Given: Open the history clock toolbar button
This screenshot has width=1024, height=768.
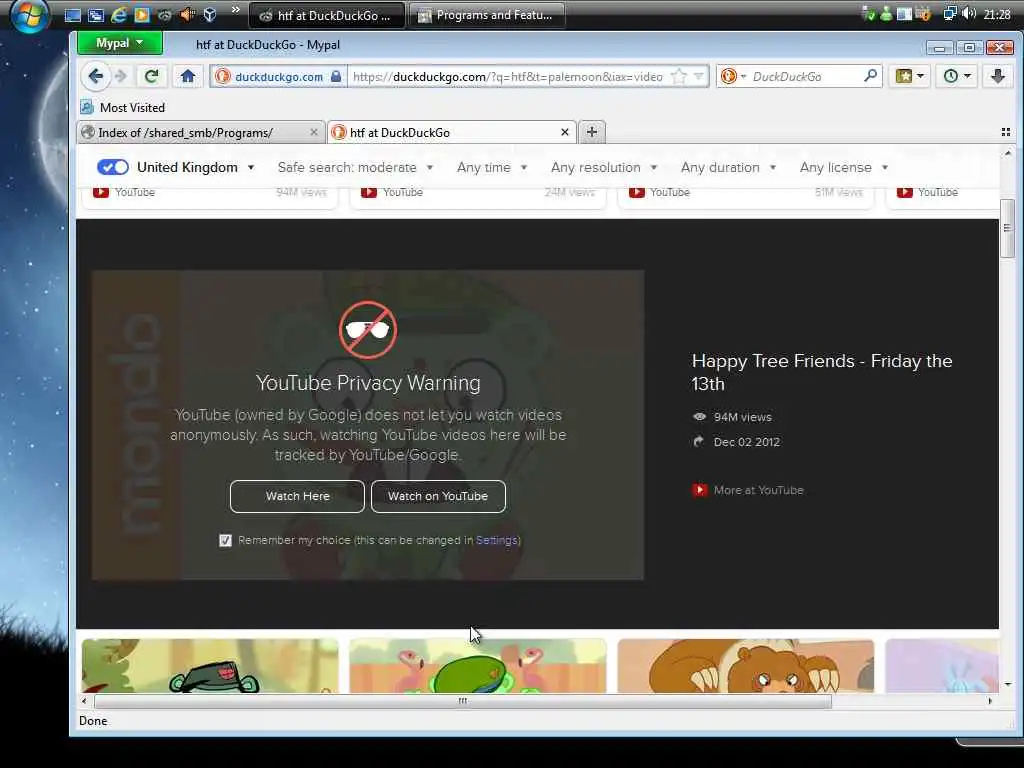Looking at the screenshot, I should [957, 76].
